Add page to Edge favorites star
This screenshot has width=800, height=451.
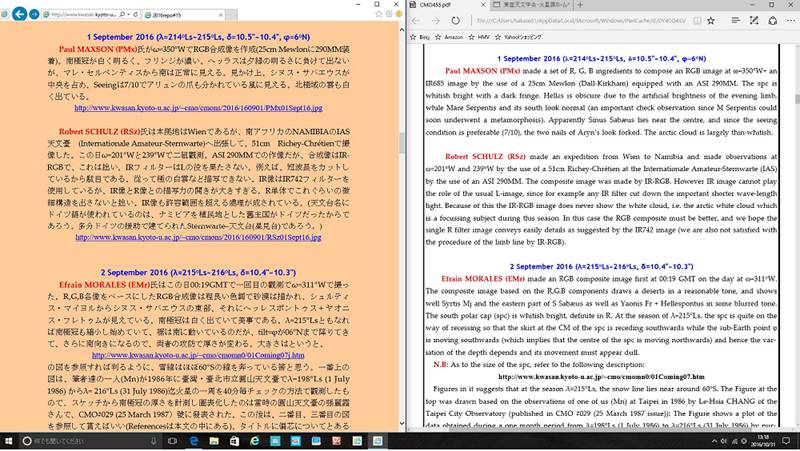click(711, 21)
